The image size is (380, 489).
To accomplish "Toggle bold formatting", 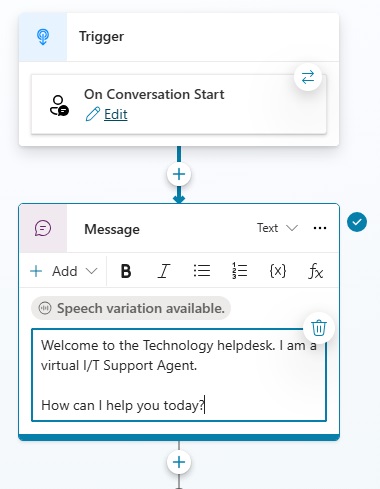I will [126, 271].
